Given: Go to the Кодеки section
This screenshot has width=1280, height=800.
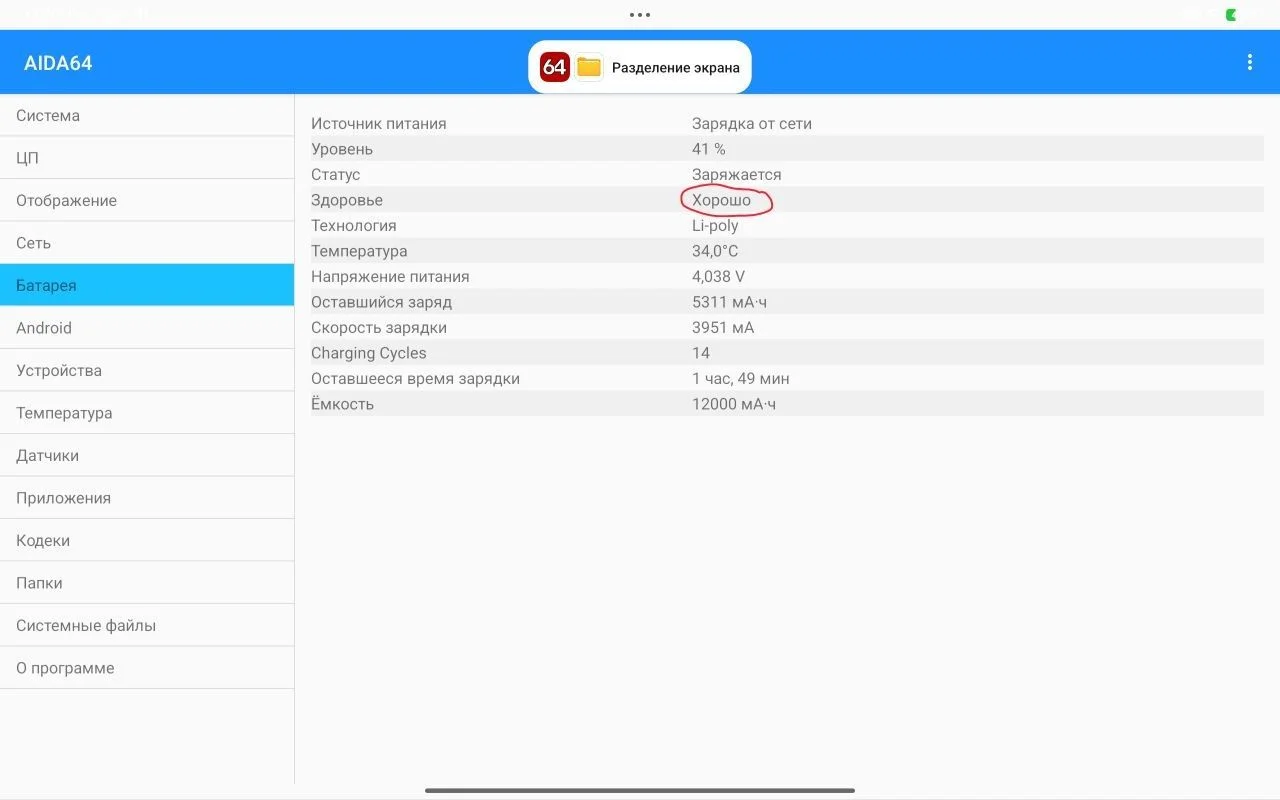Looking at the screenshot, I should click(147, 540).
